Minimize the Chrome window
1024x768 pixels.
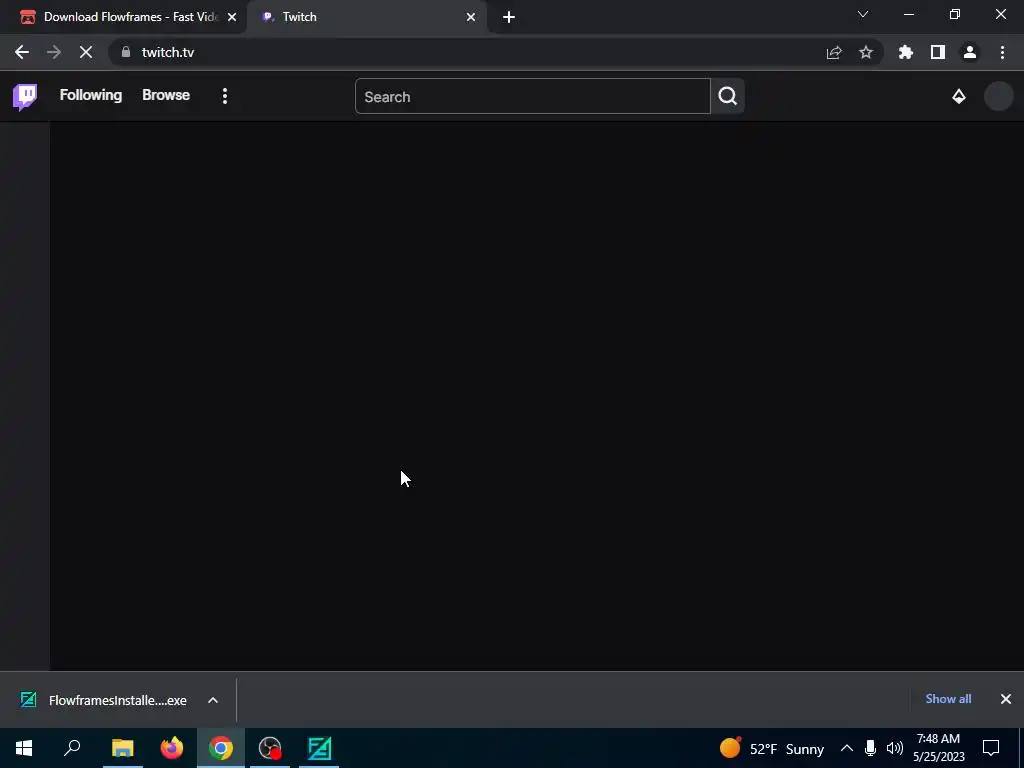pos(908,14)
